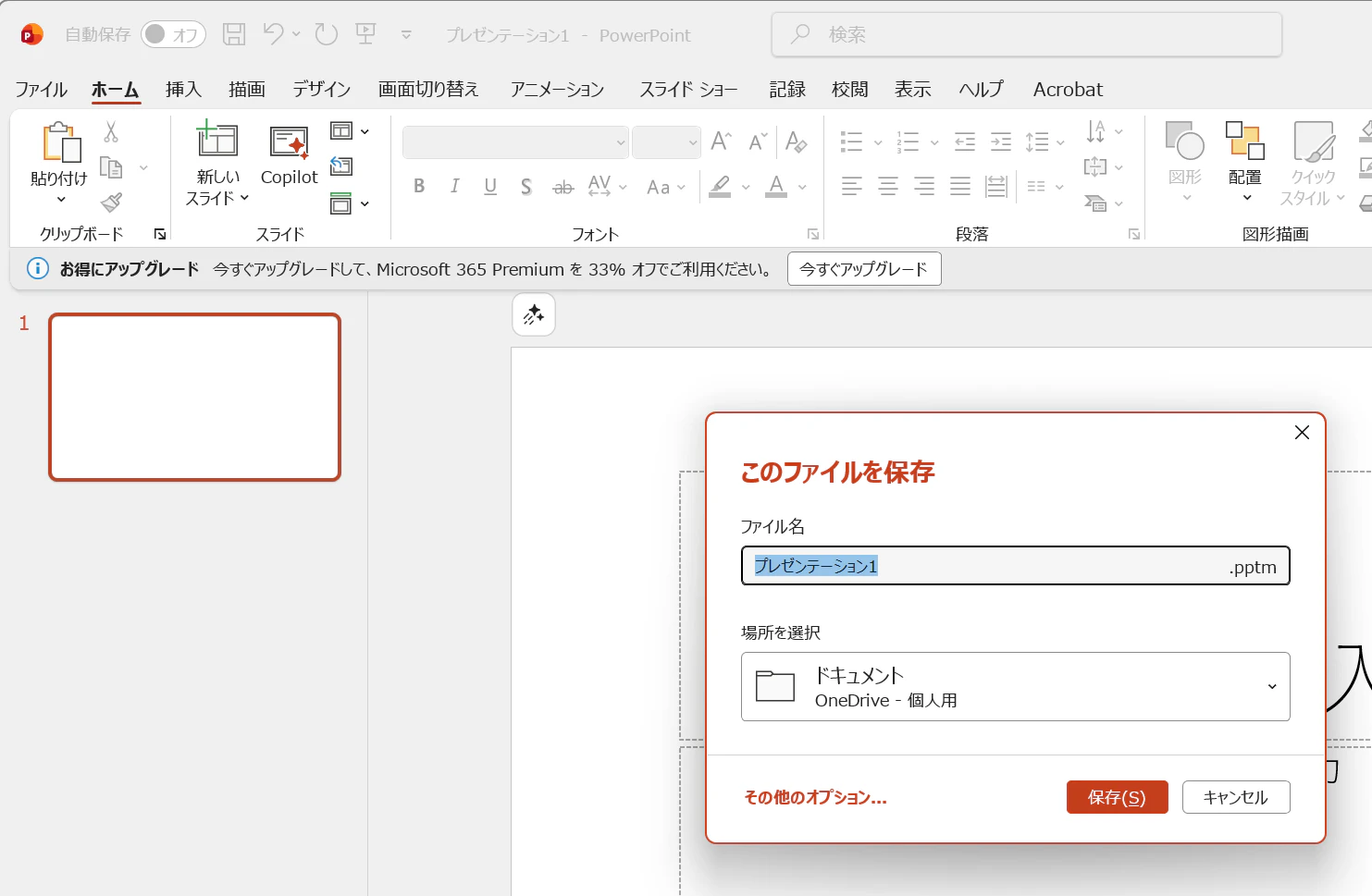Click the Redo arrow icon
The width and height of the screenshot is (1372, 896).
[326, 34]
